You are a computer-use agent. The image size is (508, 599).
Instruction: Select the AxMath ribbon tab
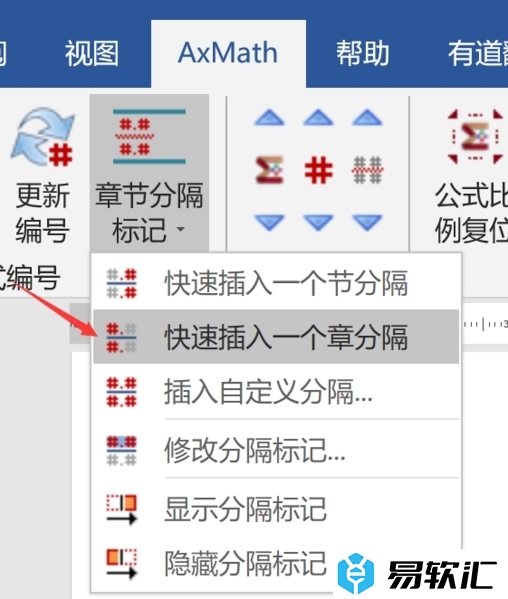point(228,53)
